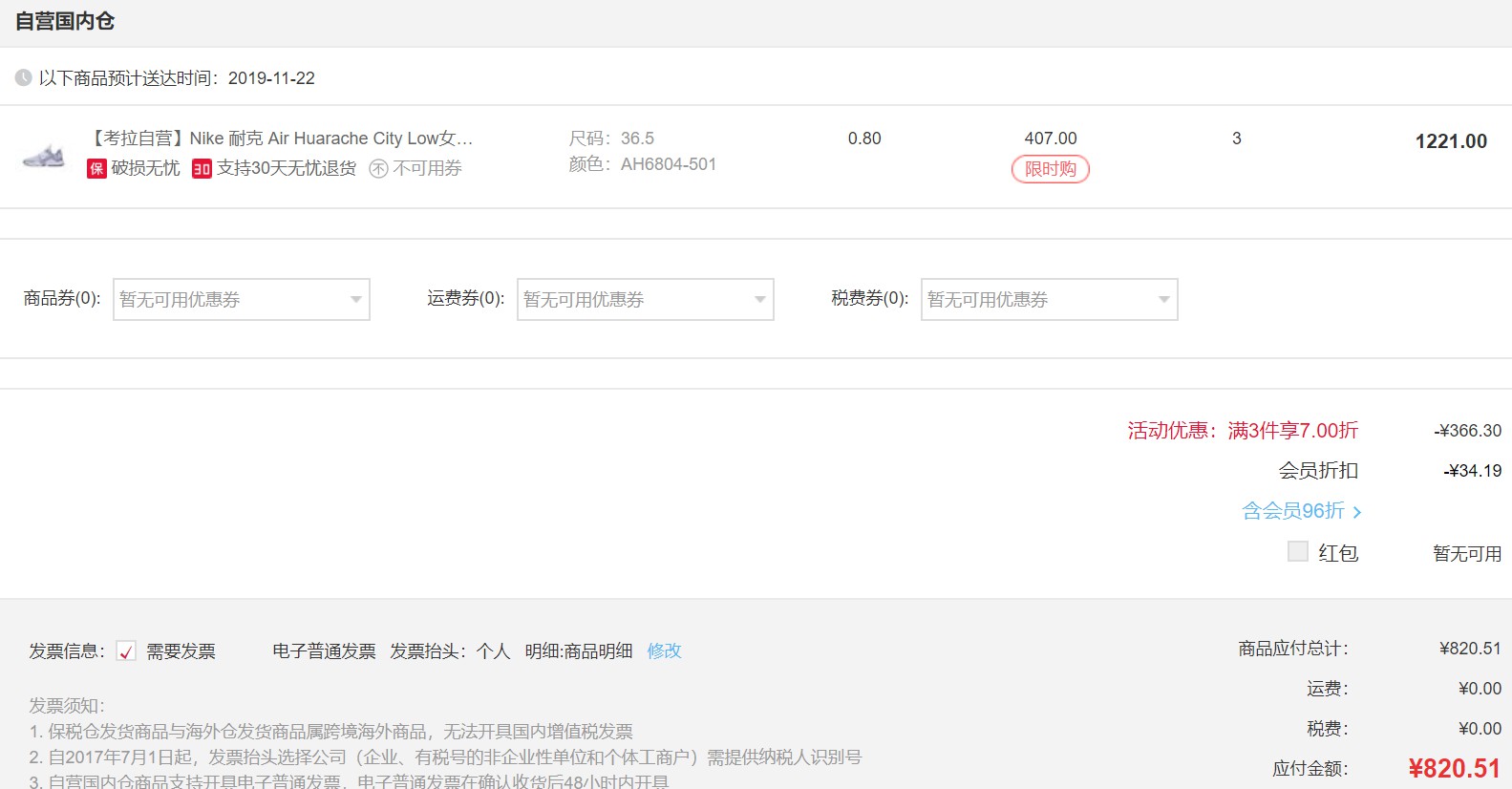Open the Nike Air Huarache City Low product link
The image size is (1512, 789).
pos(281,139)
